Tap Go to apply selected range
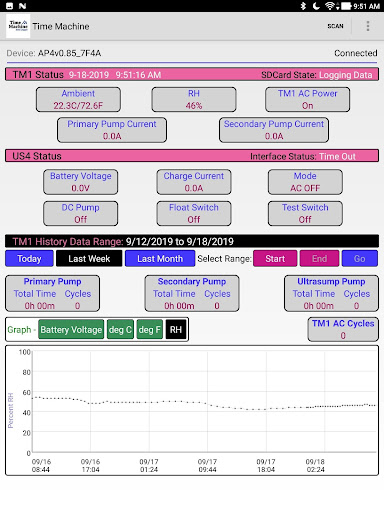The width and height of the screenshot is (384, 512). coord(360,259)
